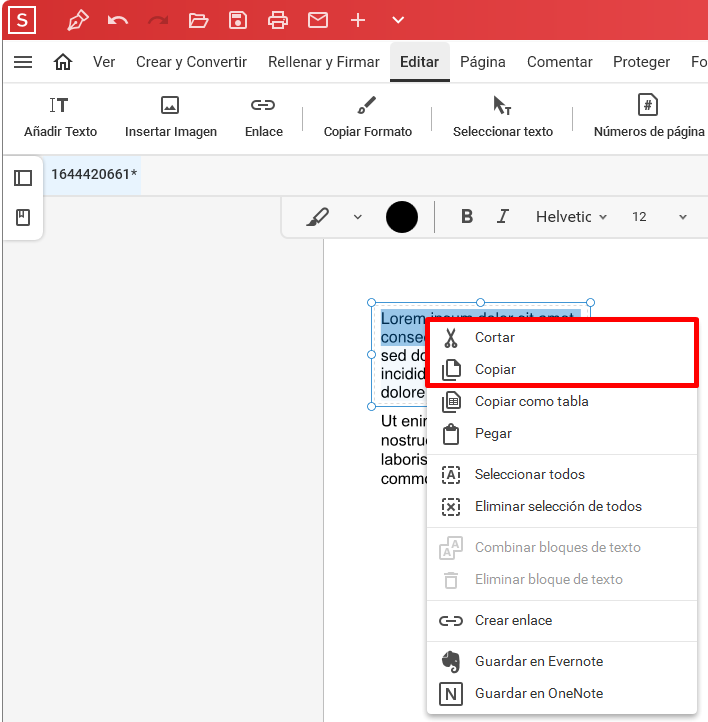Image resolution: width=708 pixels, height=722 pixels.
Task: Click Eliminar bloque de texto
Action: click(x=562, y=579)
